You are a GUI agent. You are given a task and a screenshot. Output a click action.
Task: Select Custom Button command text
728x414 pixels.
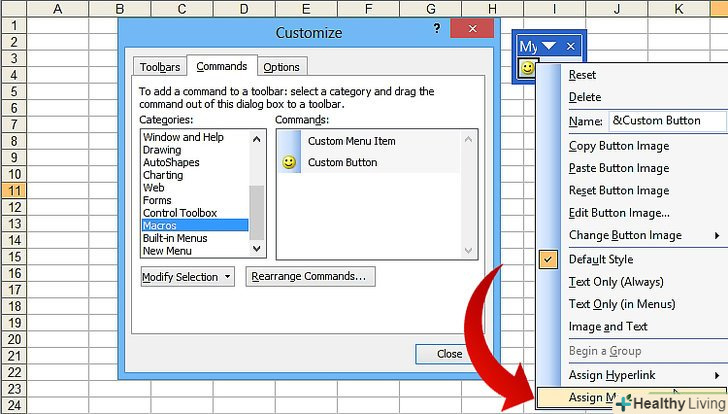(x=343, y=162)
